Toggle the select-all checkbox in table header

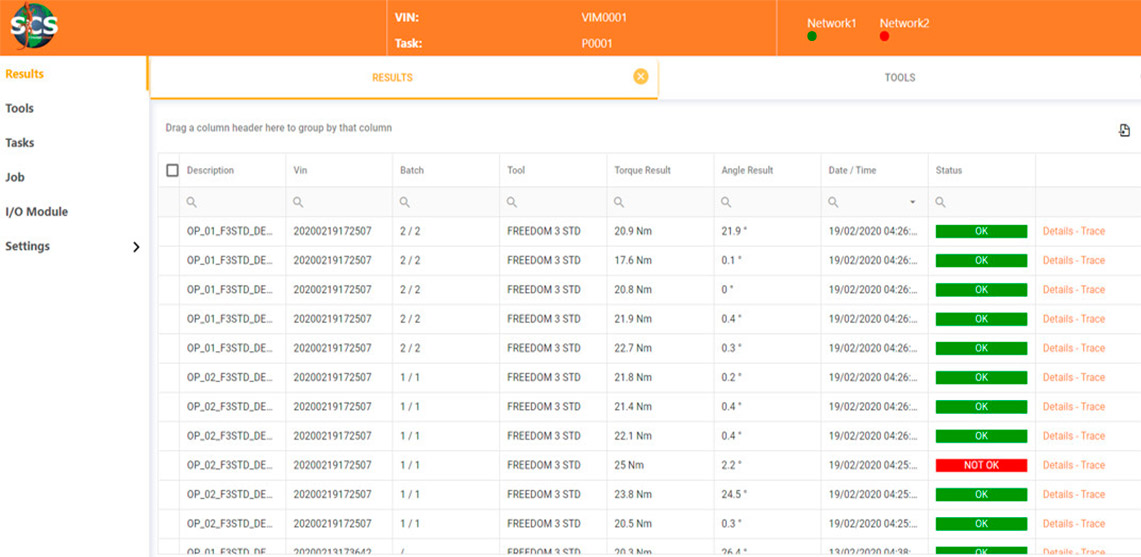click(172, 171)
